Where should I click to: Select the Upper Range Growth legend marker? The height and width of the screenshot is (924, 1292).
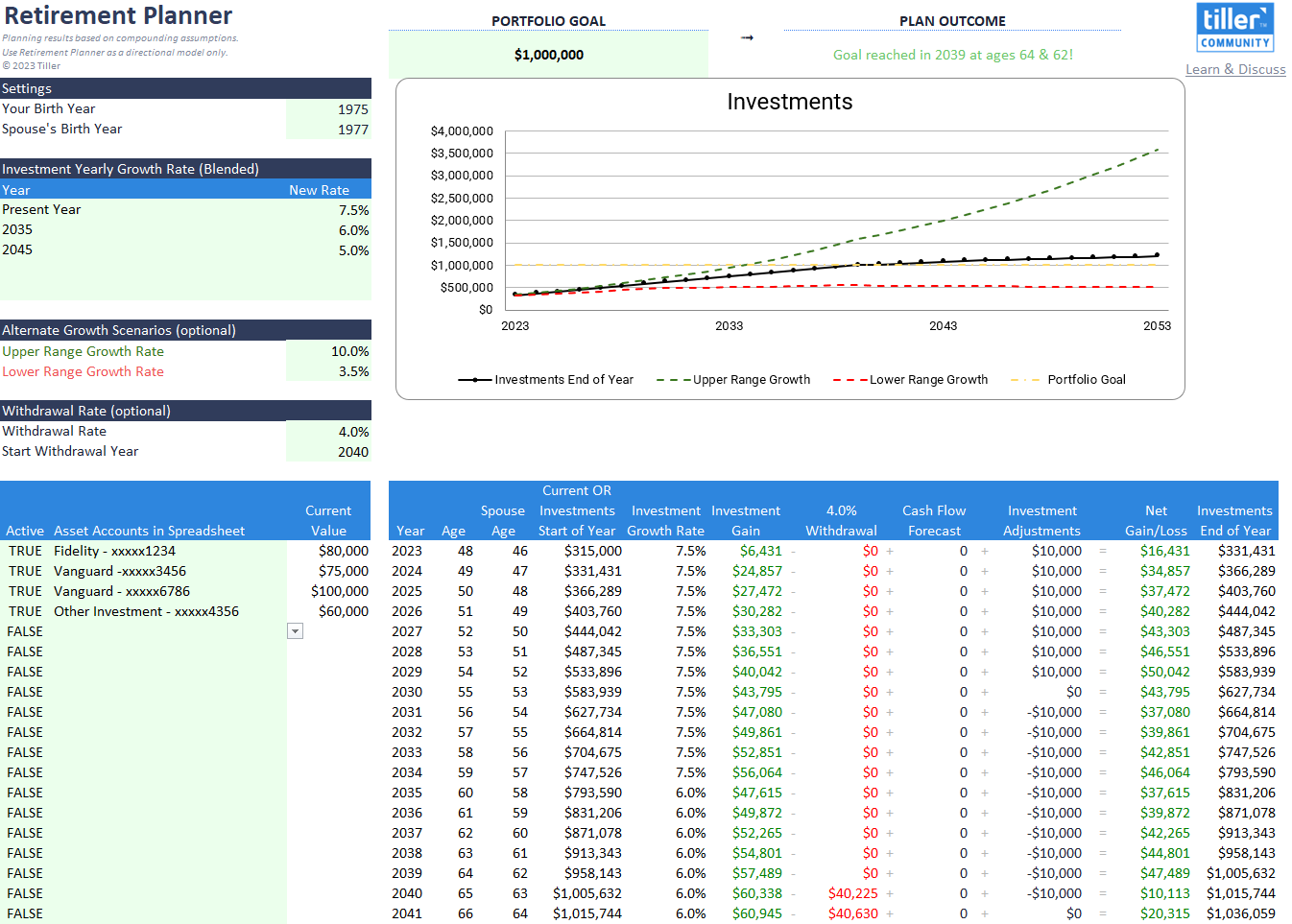tap(673, 380)
